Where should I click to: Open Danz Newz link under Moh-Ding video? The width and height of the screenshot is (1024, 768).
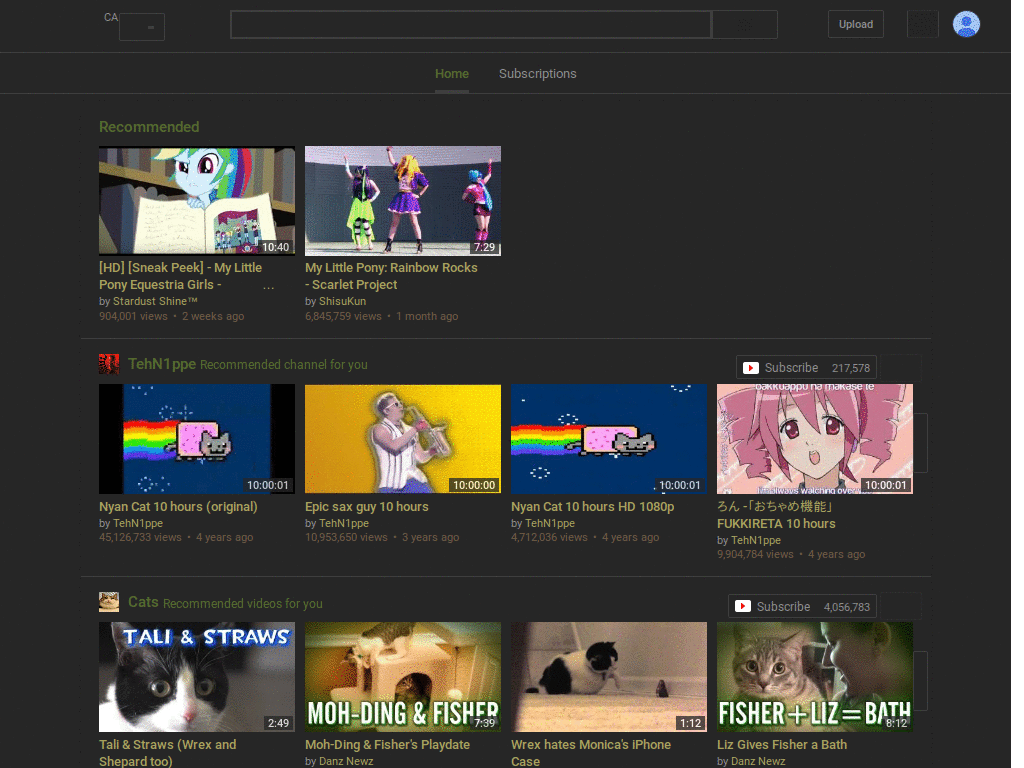click(x=346, y=761)
